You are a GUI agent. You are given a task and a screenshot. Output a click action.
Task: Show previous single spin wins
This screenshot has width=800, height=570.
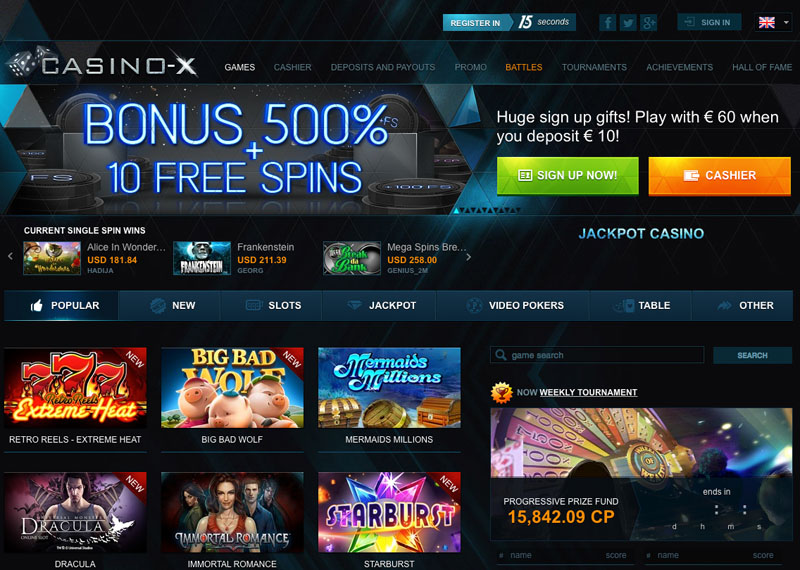point(10,256)
